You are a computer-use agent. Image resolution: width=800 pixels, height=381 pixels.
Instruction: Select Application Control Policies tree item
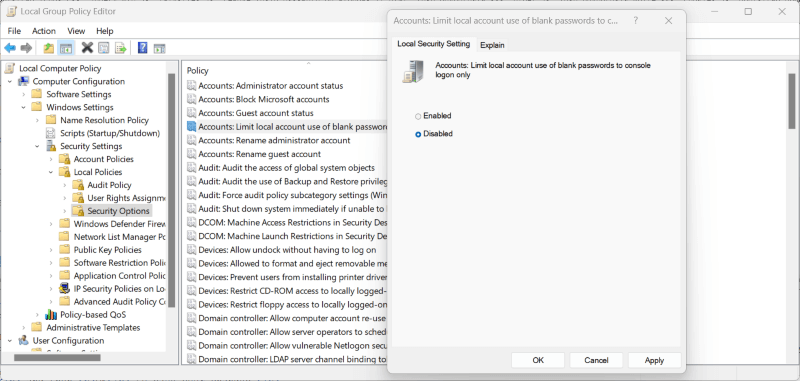(x=119, y=275)
